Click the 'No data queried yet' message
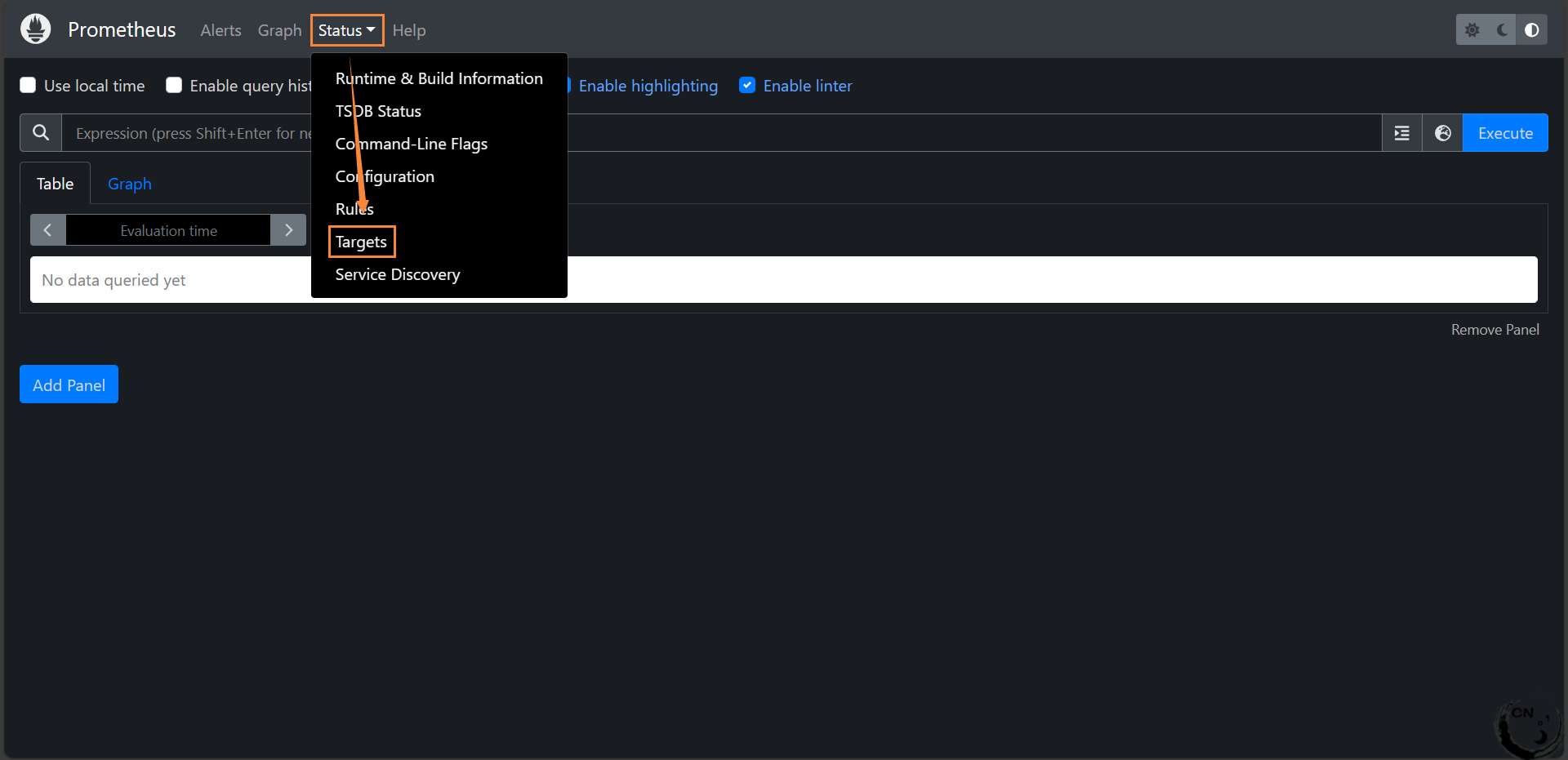 pyautogui.click(x=114, y=280)
